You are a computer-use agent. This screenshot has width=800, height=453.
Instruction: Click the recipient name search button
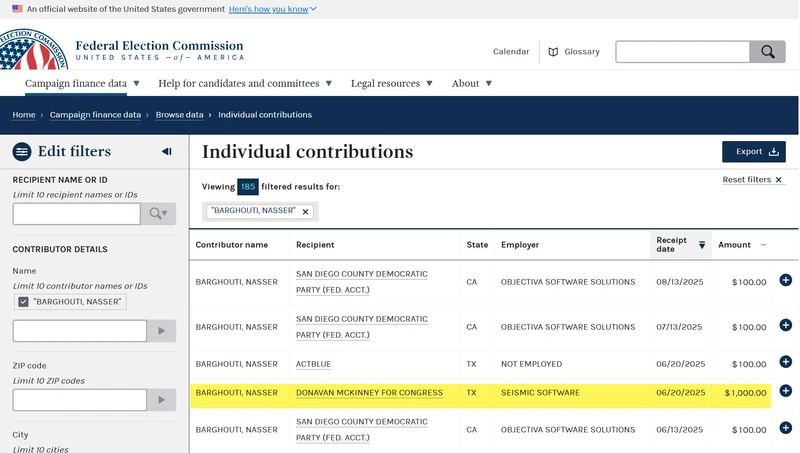click(x=158, y=213)
